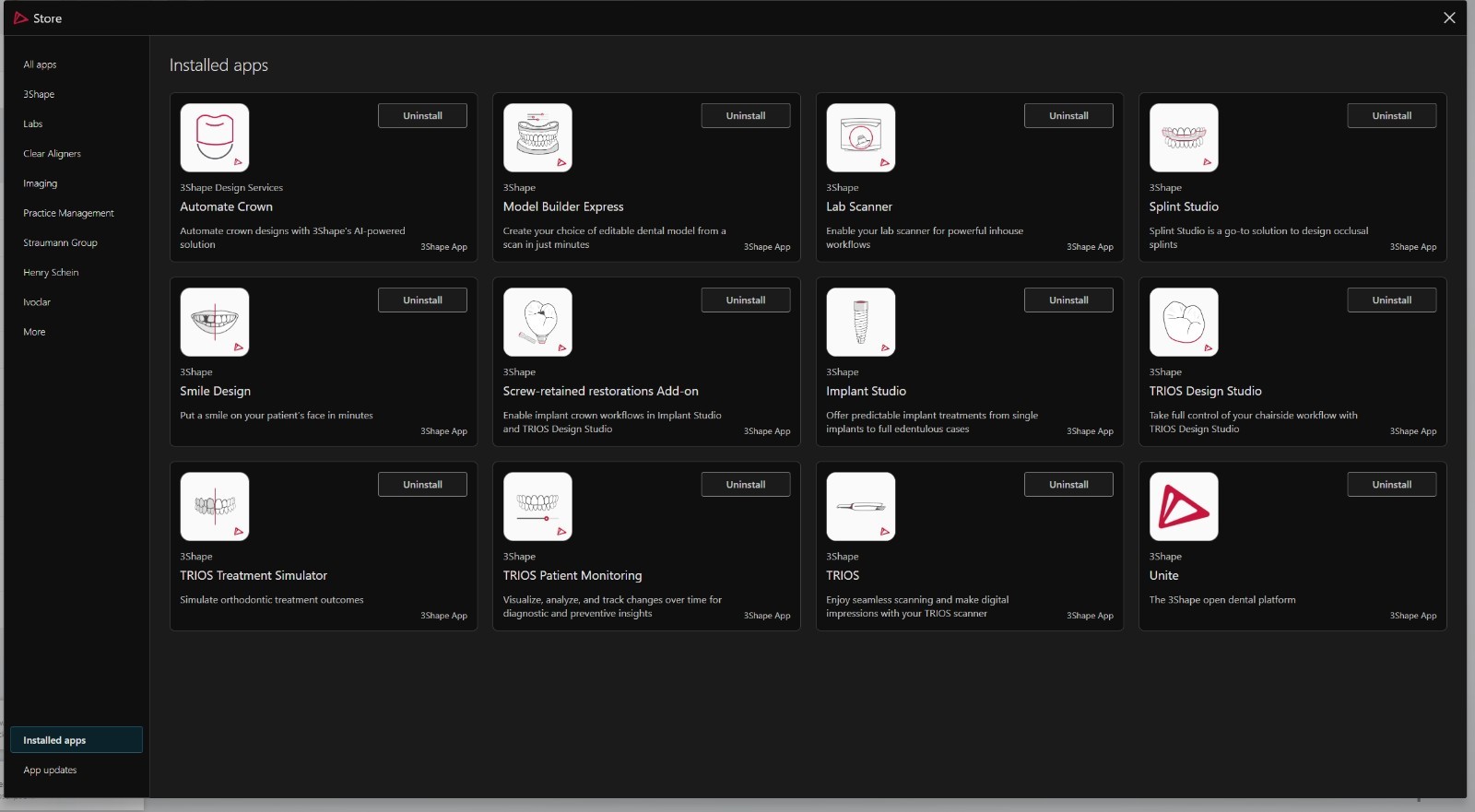This screenshot has height=812, width=1475.
Task: Open Practice Management category
Action: point(68,213)
